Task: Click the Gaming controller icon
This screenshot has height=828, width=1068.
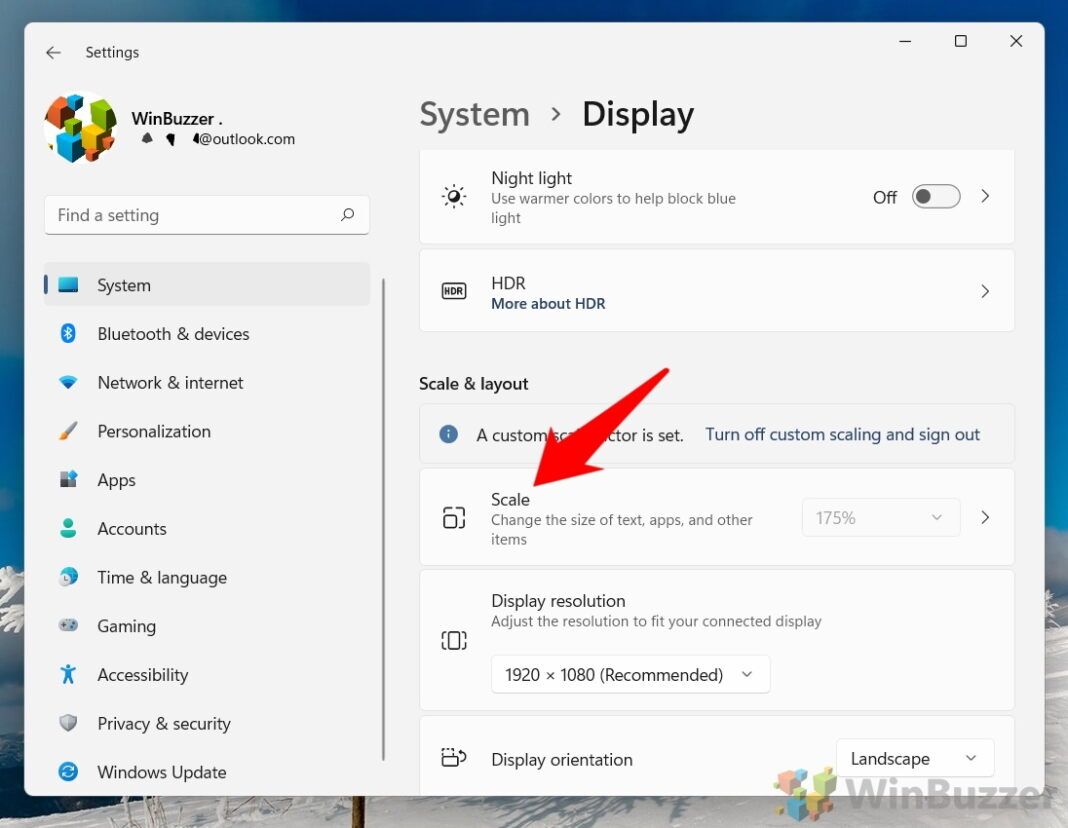Action: click(x=68, y=625)
